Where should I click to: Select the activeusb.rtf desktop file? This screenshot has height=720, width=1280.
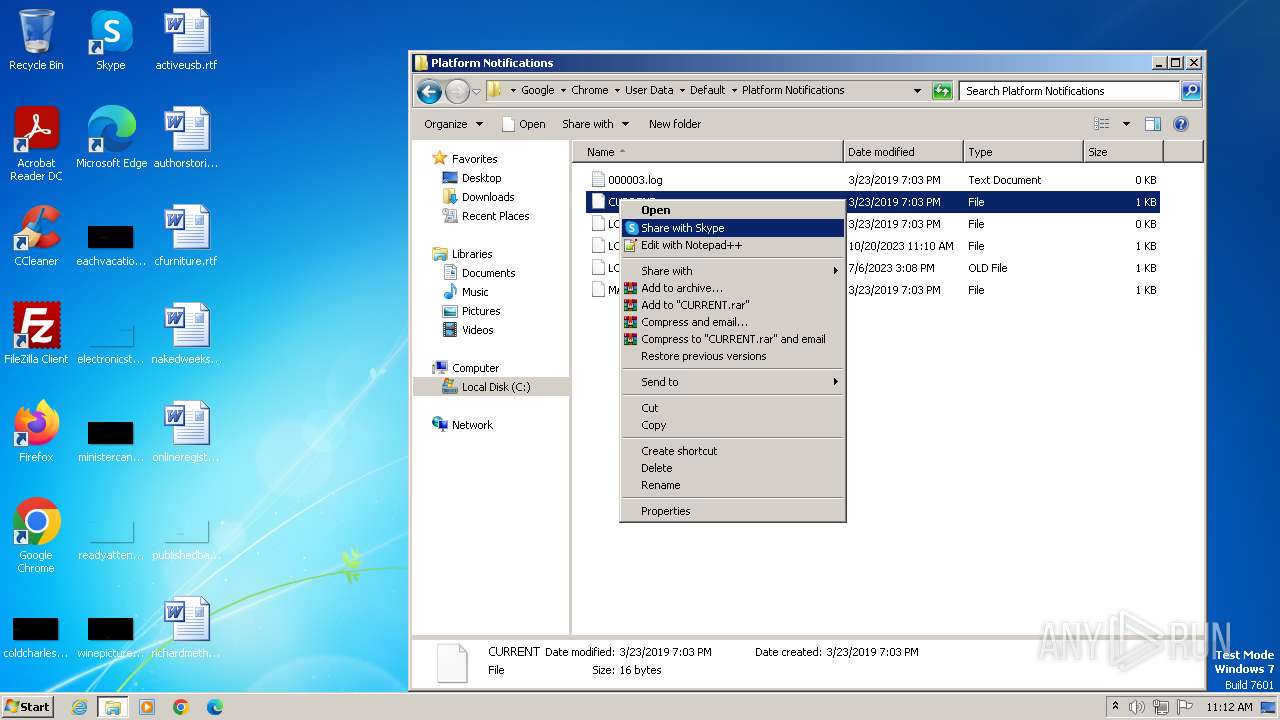(186, 40)
